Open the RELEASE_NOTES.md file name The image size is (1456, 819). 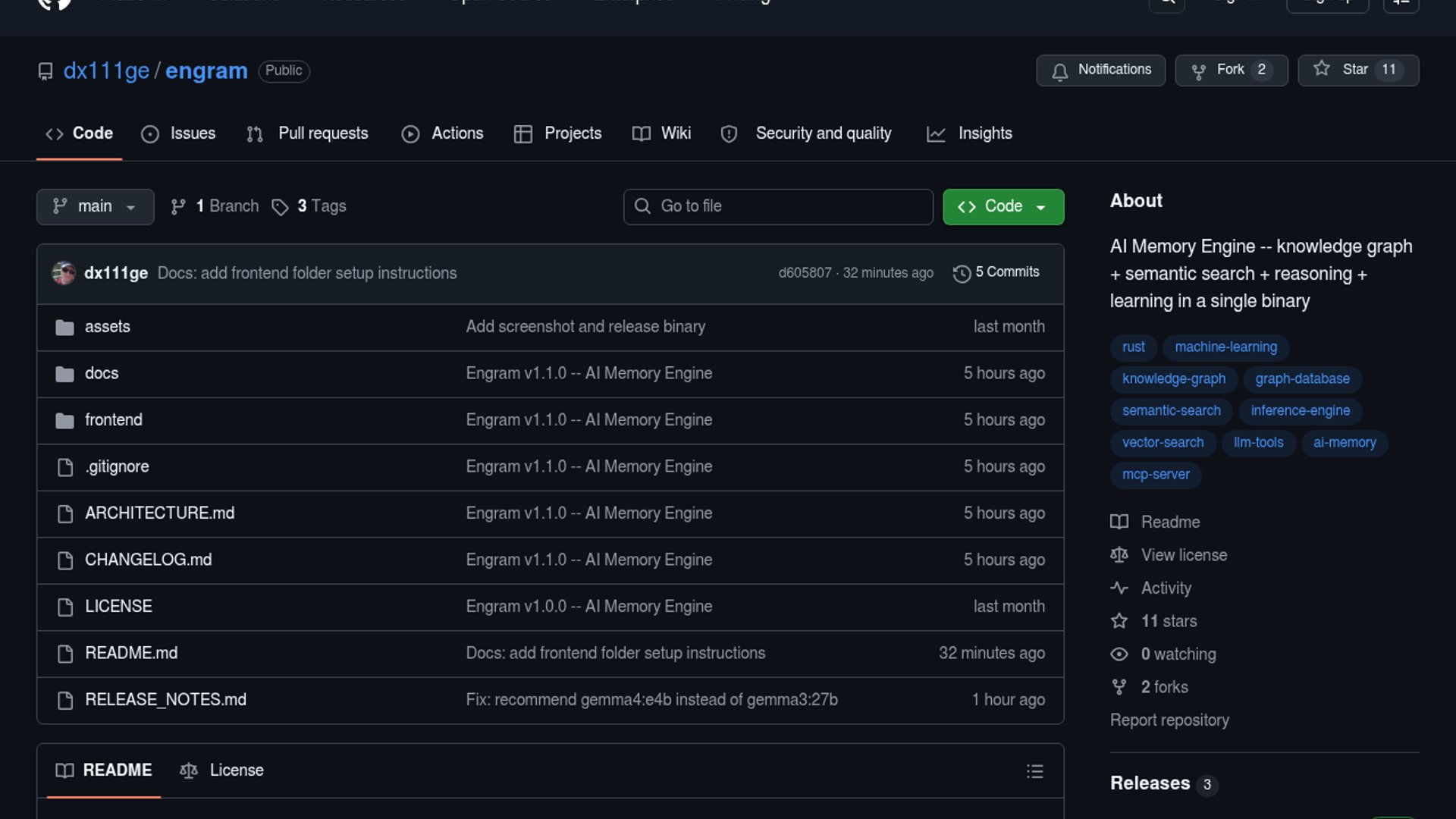coord(165,700)
